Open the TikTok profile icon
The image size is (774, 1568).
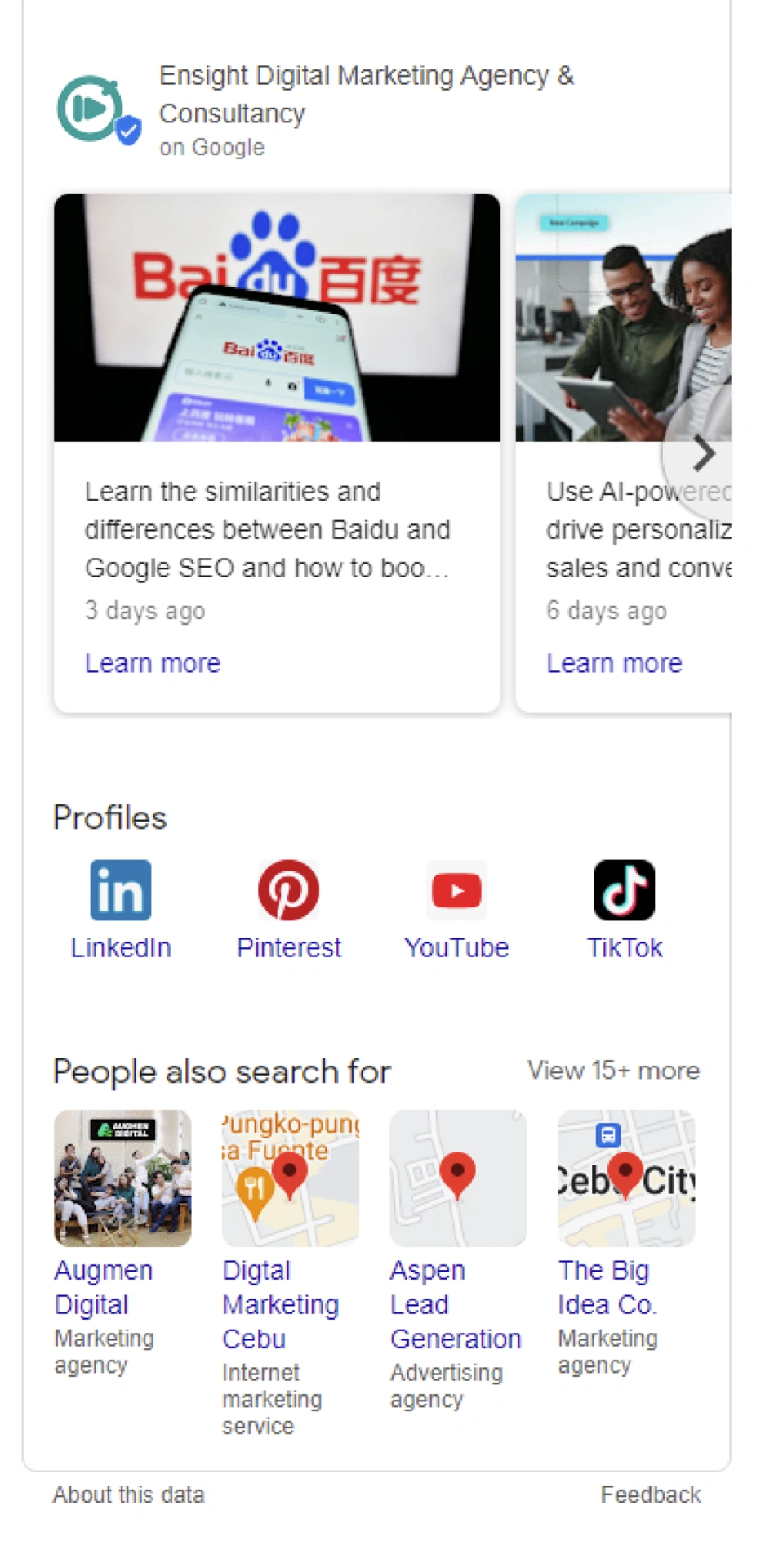pyautogui.click(x=625, y=890)
